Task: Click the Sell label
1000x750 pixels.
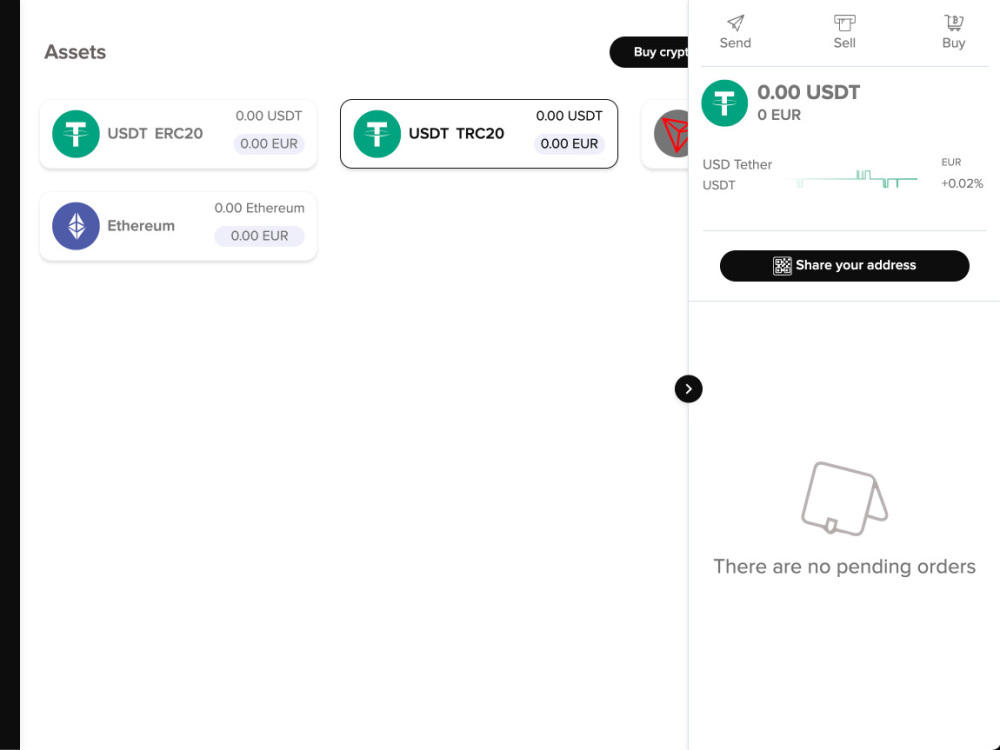Action: pos(844,43)
